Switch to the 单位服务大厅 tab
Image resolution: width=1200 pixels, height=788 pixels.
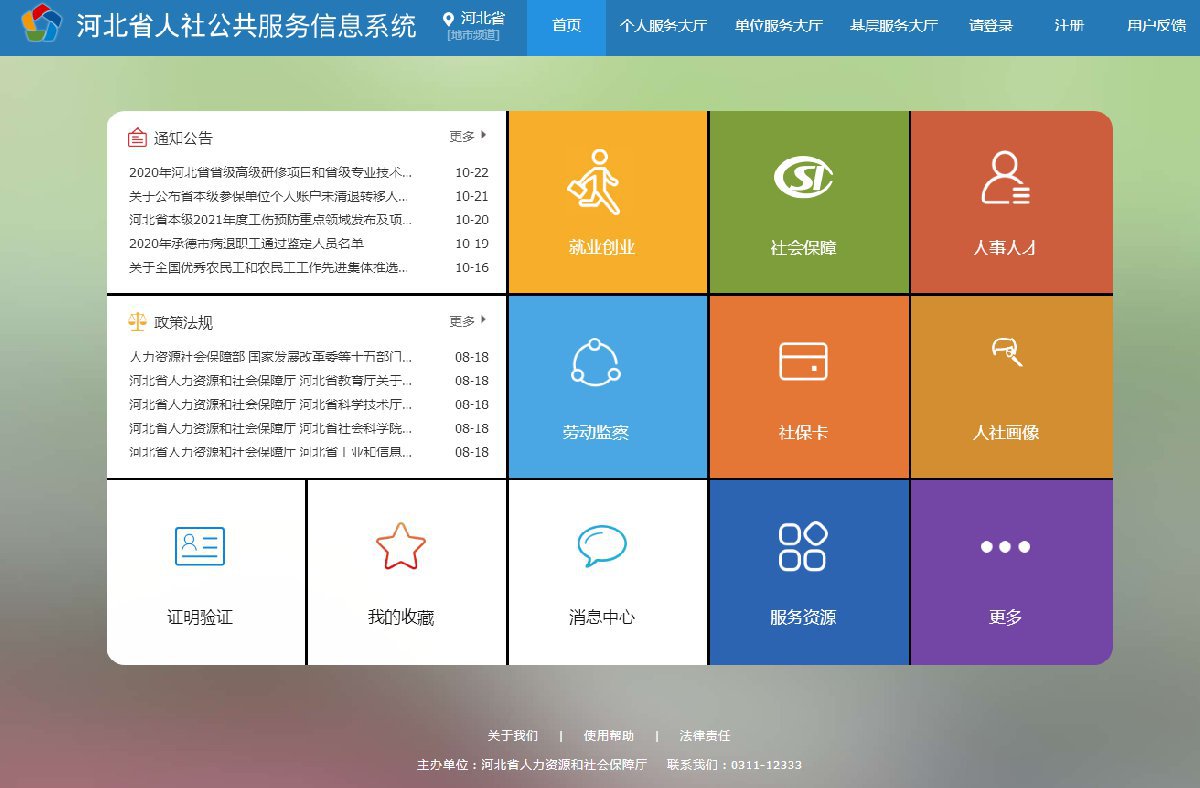pyautogui.click(x=778, y=26)
